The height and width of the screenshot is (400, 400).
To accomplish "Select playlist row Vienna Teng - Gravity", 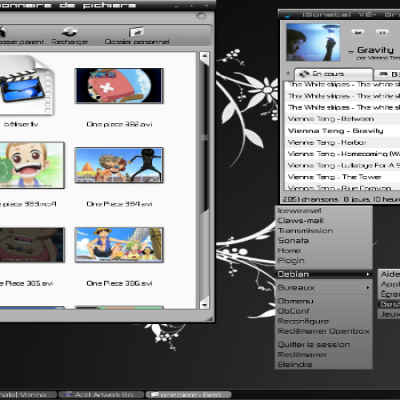I will click(x=342, y=131).
